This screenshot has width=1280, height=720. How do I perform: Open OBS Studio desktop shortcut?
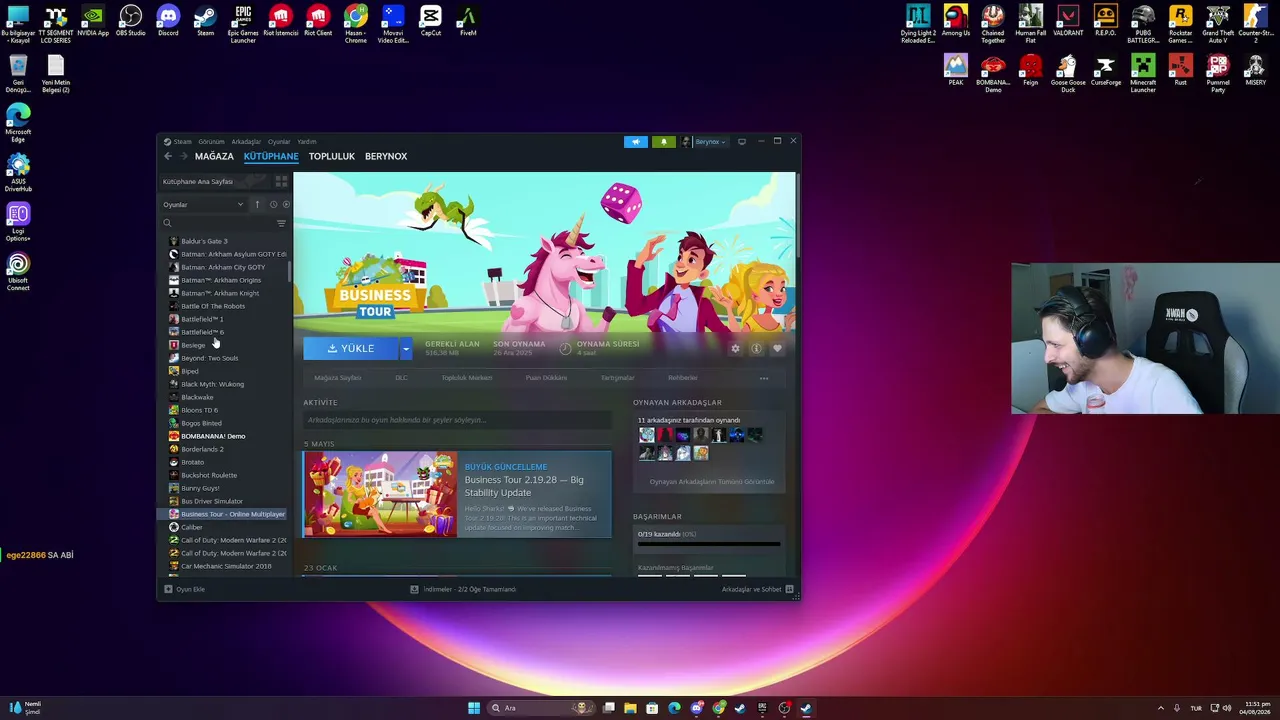(130, 21)
